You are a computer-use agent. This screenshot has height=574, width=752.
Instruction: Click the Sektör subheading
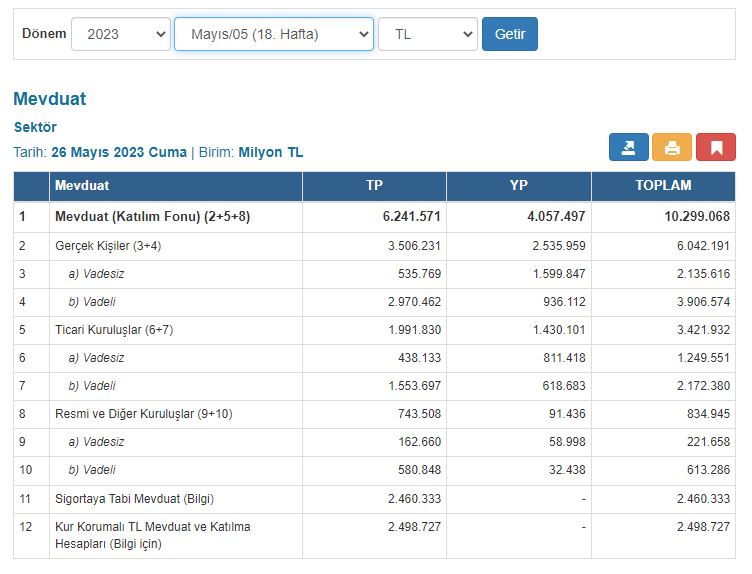[x=35, y=127]
